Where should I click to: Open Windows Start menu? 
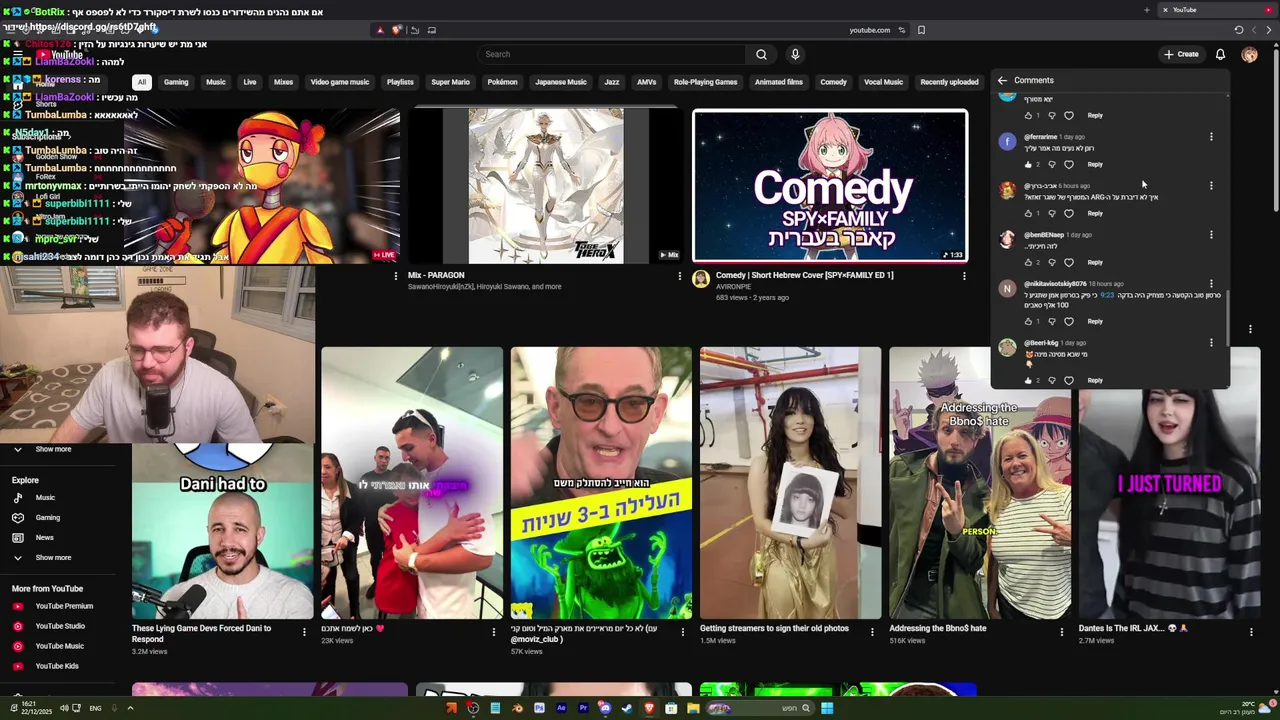pos(827,708)
